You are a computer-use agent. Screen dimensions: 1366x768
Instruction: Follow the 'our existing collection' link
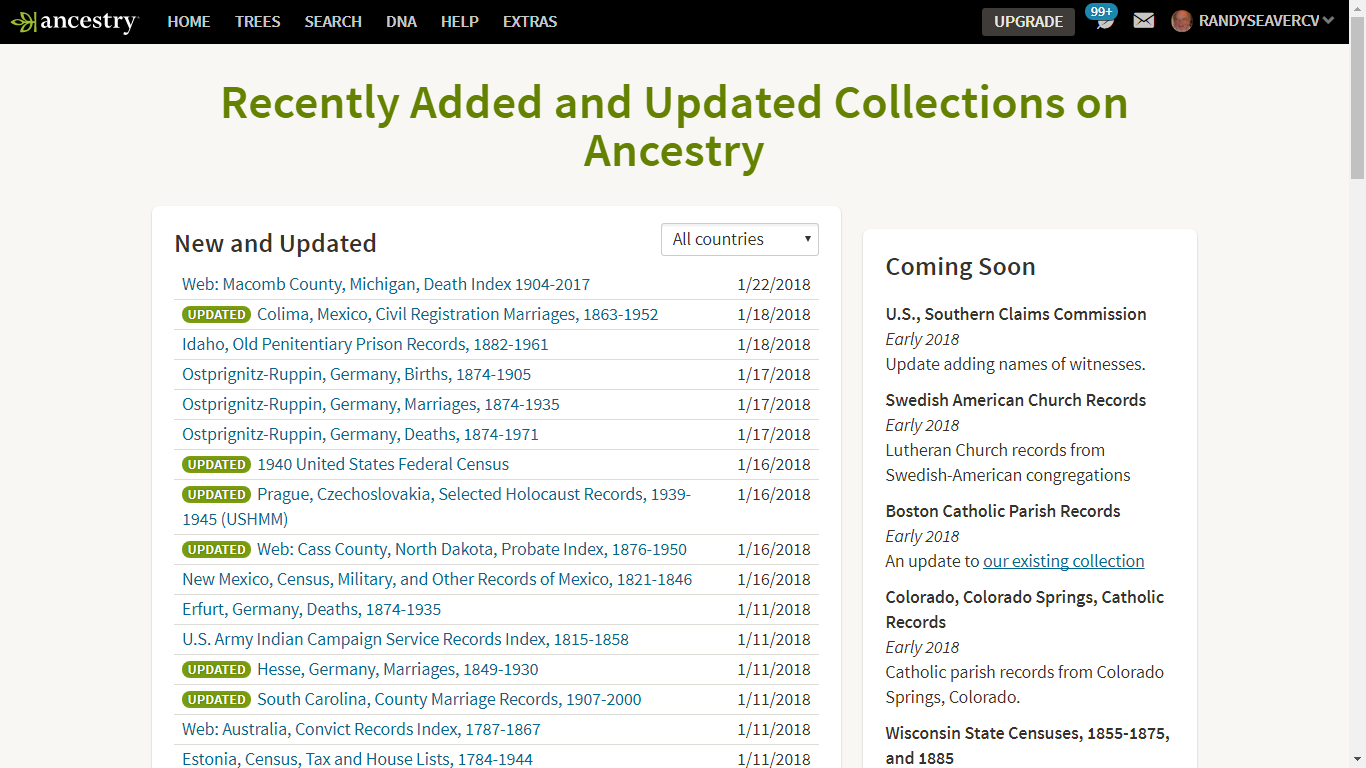(1064, 561)
